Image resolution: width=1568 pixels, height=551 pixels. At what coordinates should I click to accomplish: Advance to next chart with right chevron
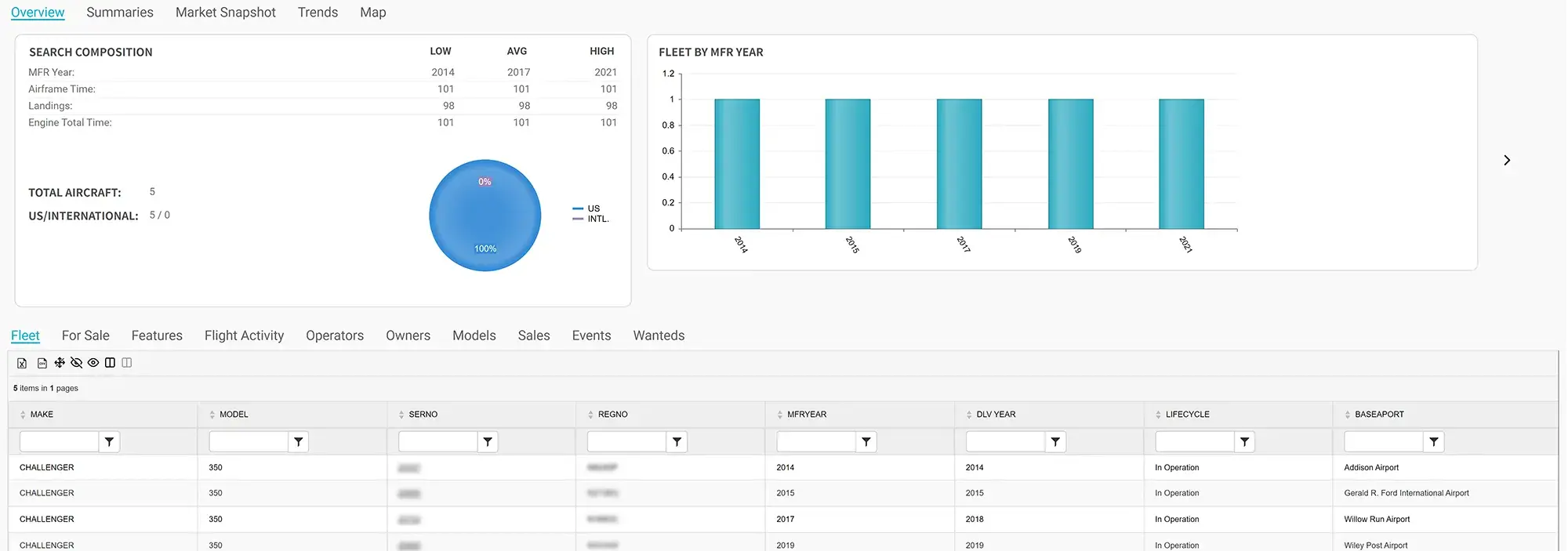pyautogui.click(x=1506, y=161)
